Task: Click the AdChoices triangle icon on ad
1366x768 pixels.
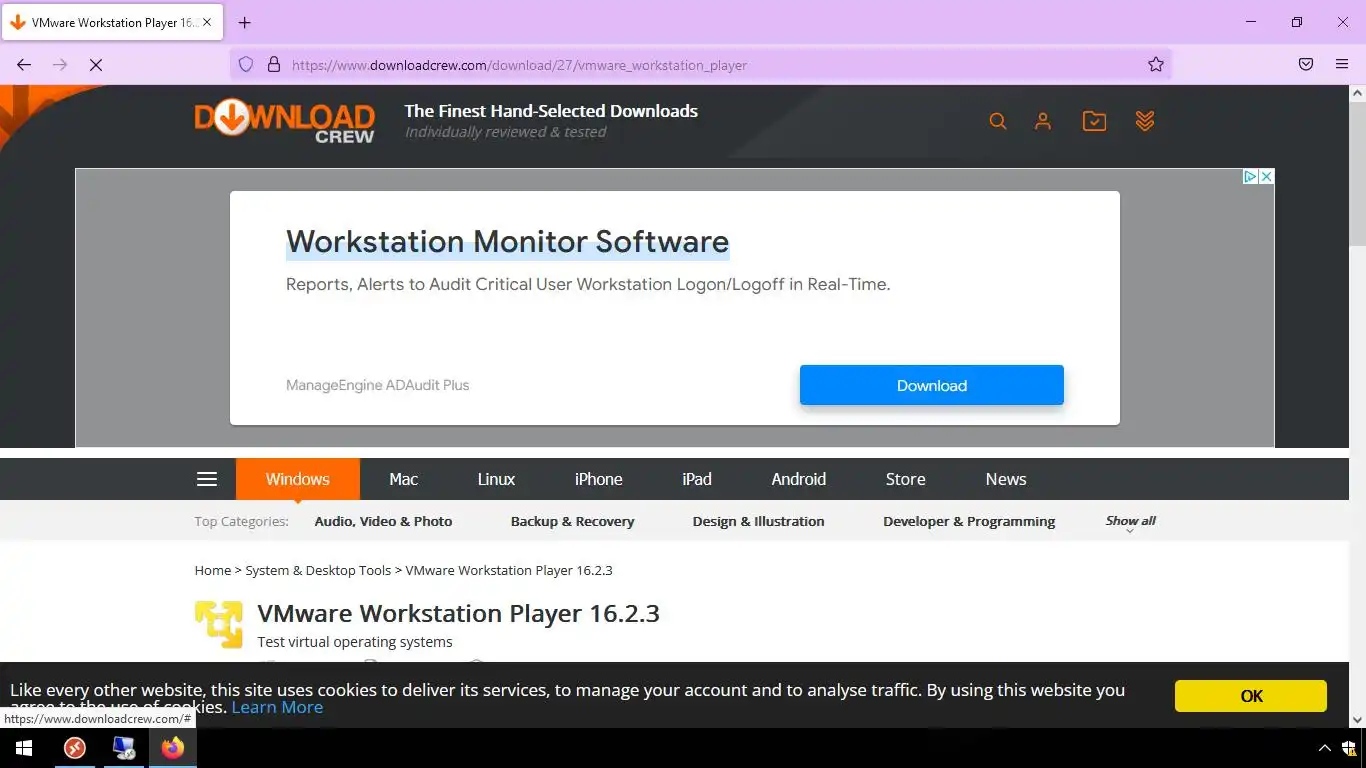Action: click(x=1250, y=176)
